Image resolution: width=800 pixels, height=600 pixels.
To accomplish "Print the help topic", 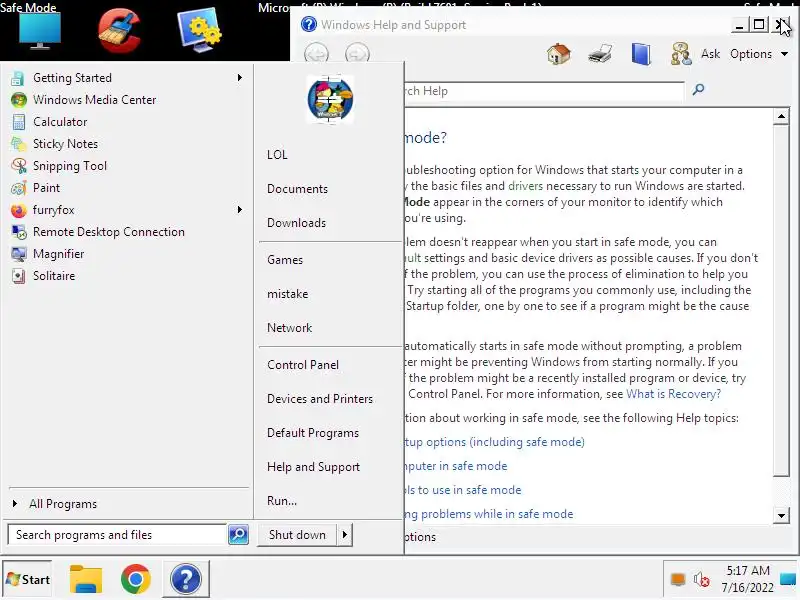I will tap(600, 54).
